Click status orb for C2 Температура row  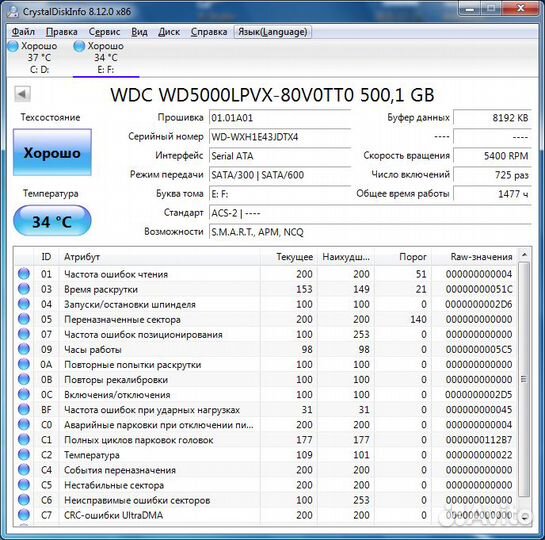(24, 455)
